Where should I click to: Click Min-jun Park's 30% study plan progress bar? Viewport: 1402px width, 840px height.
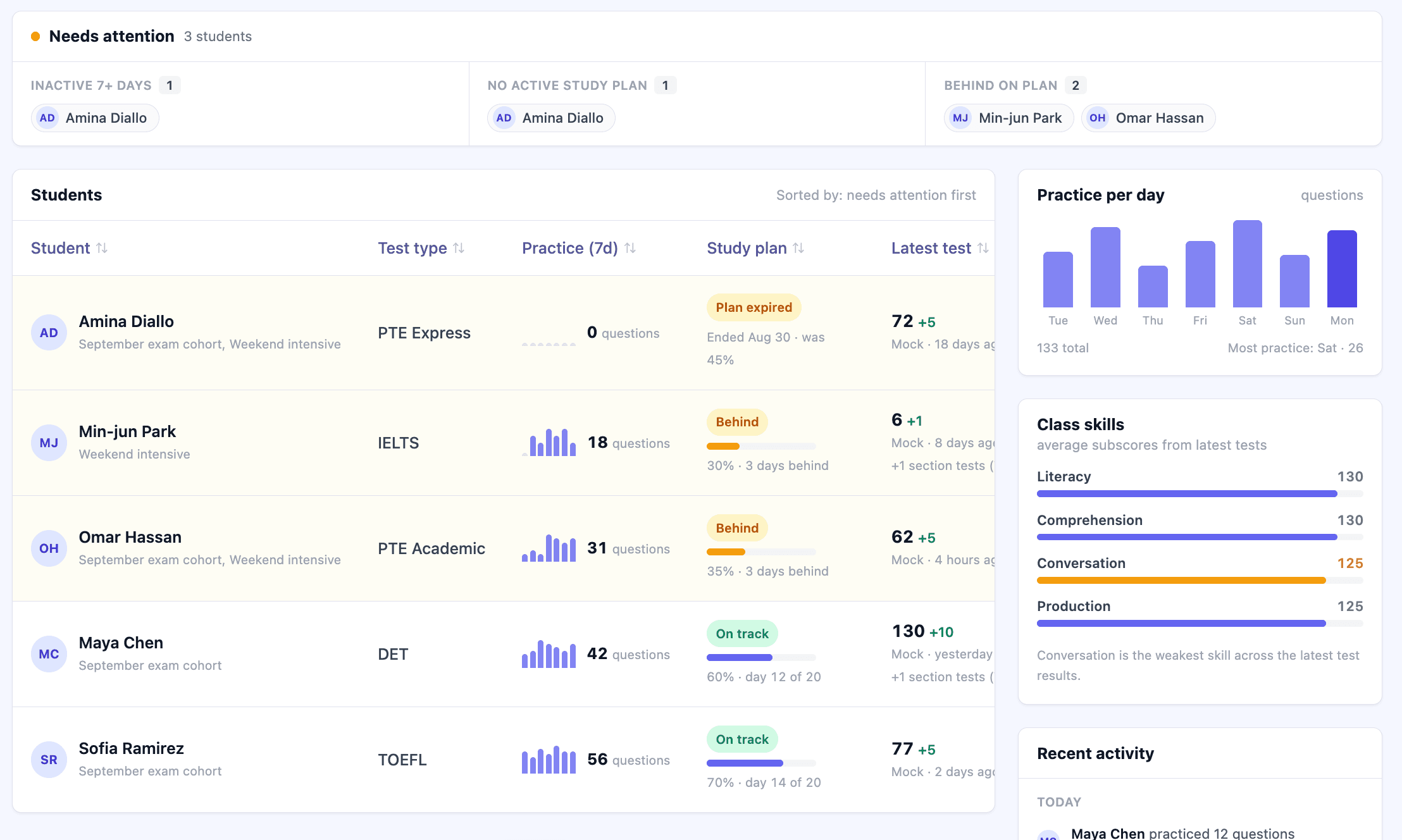click(761, 446)
